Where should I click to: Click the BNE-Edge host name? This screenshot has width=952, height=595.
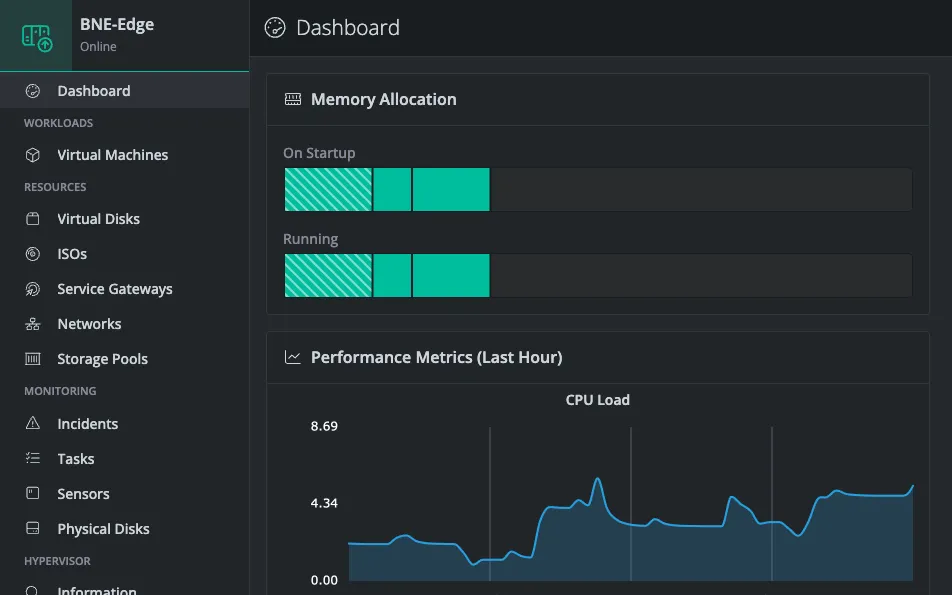117,24
